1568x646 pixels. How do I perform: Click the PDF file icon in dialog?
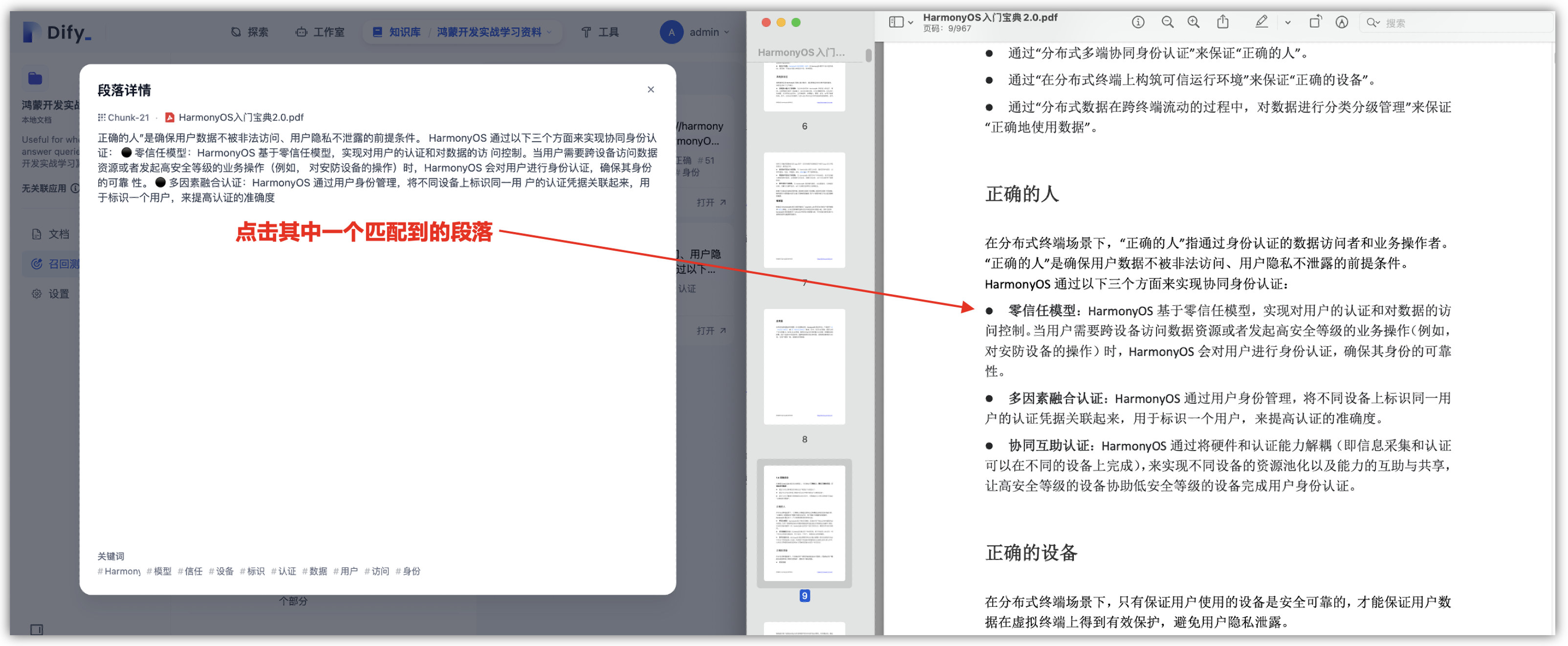point(170,117)
